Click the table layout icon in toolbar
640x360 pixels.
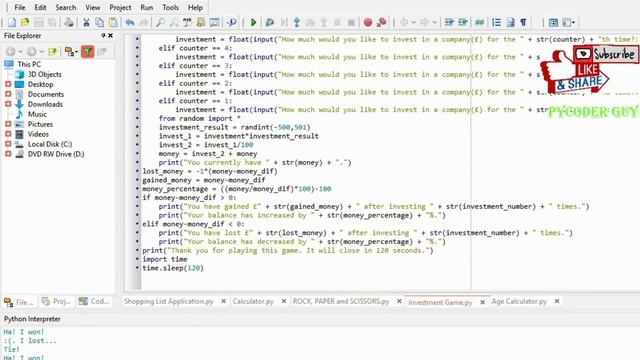pos(553,22)
